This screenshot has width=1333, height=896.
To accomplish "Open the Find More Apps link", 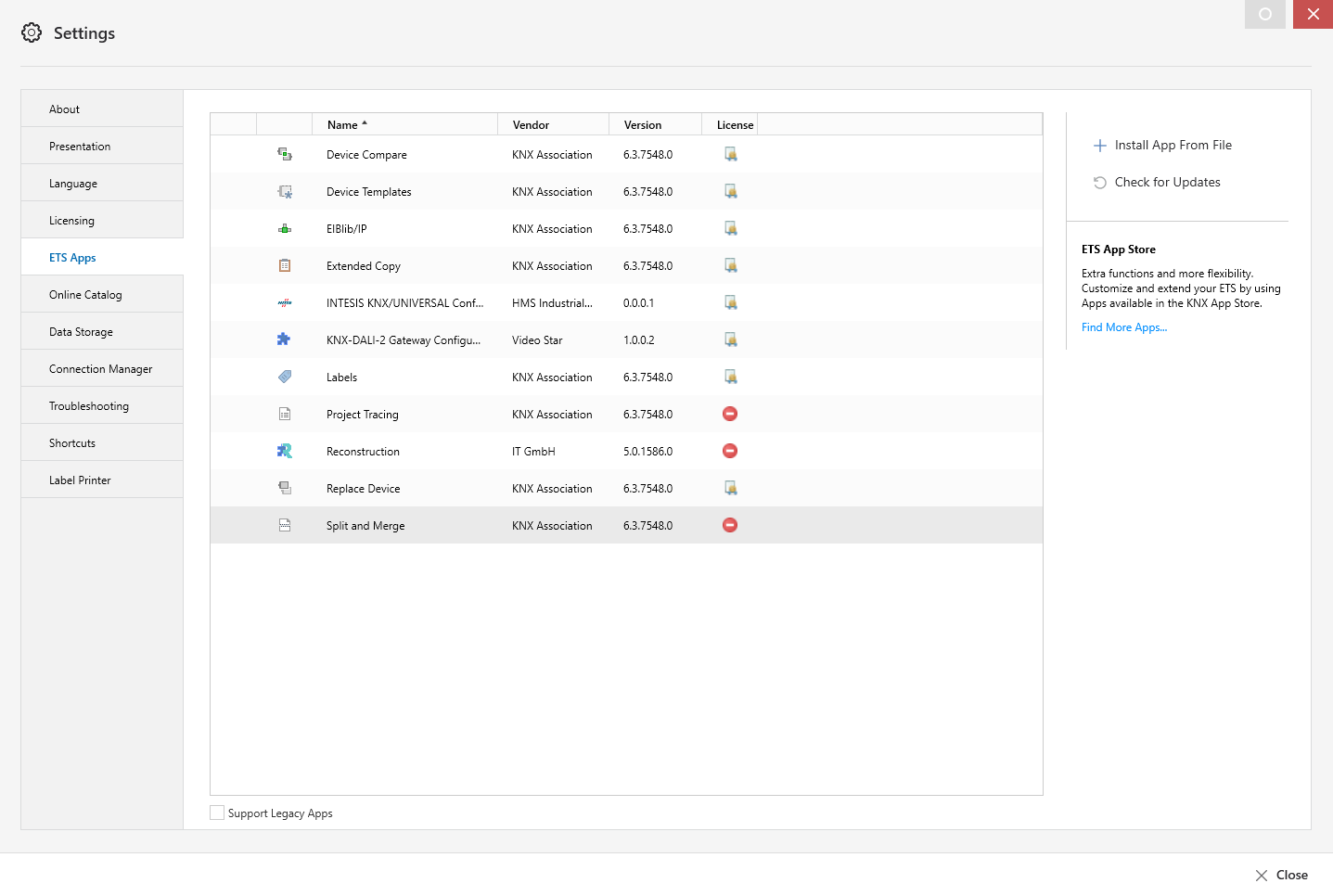I will pyautogui.click(x=1123, y=327).
